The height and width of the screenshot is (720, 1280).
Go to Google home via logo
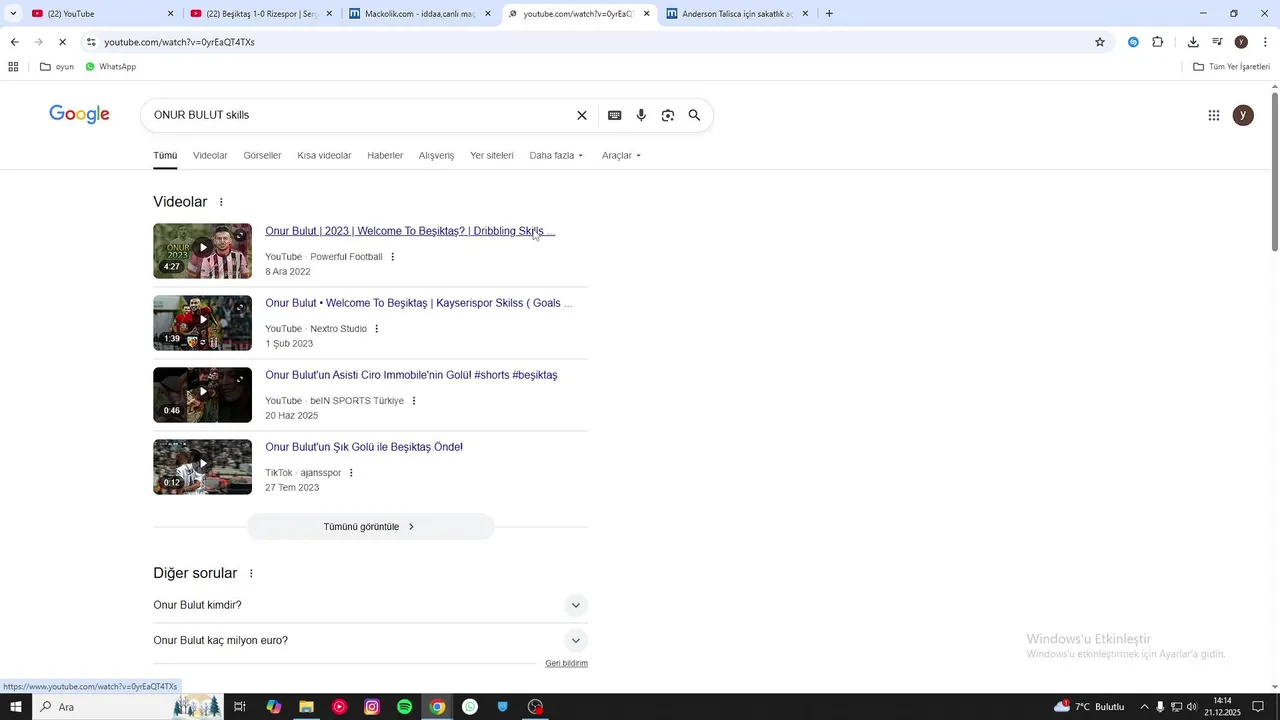point(80,115)
